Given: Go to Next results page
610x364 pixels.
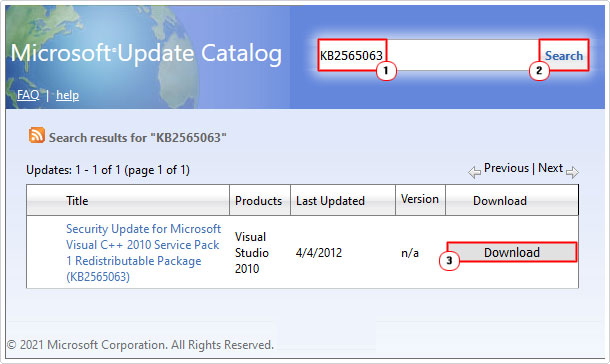Looking at the screenshot, I should pos(550,168).
